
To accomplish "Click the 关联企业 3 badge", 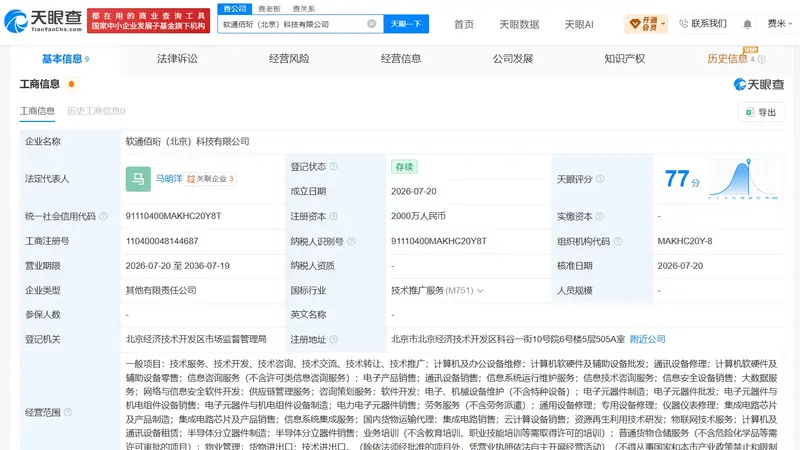I will click(x=210, y=179).
